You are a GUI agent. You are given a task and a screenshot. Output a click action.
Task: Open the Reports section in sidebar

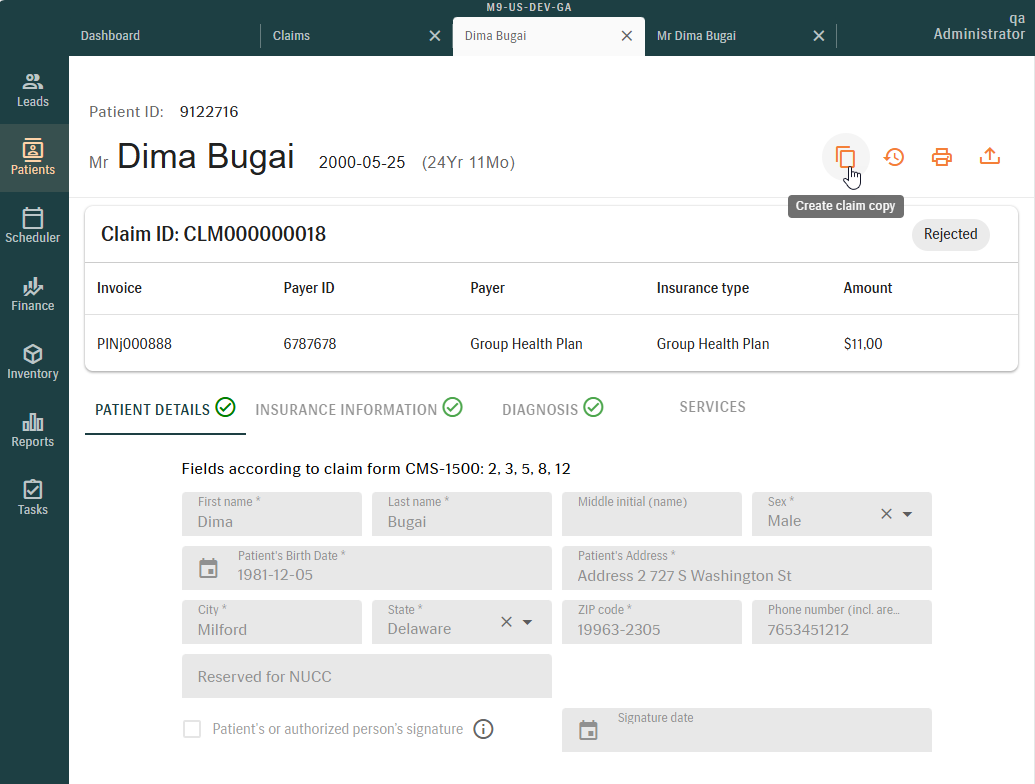click(33, 430)
